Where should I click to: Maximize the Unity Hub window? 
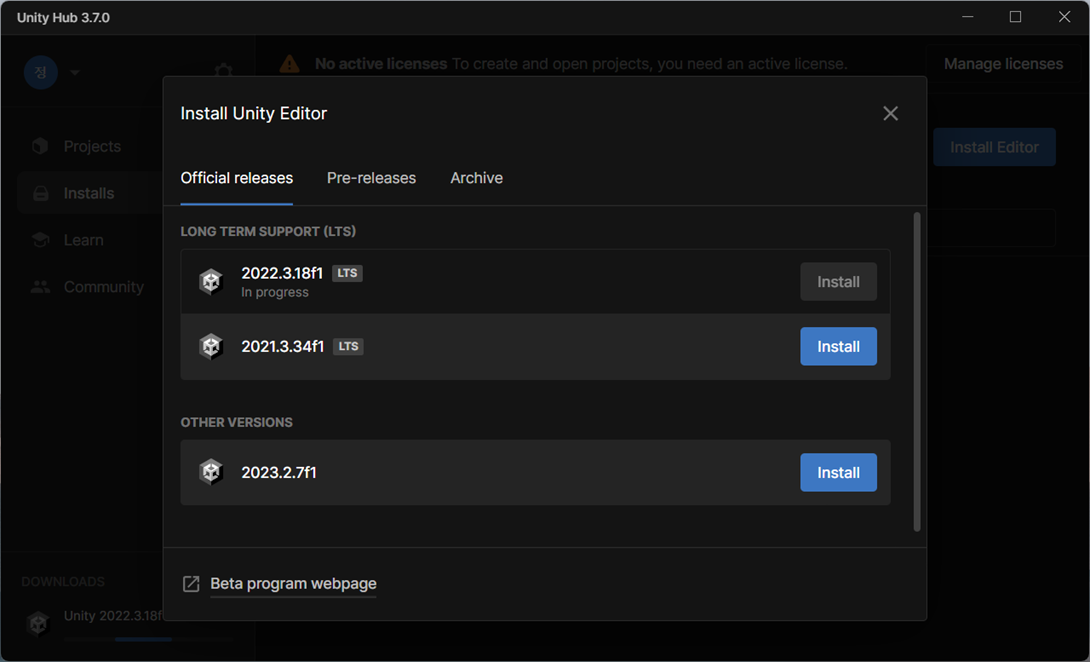(1016, 17)
